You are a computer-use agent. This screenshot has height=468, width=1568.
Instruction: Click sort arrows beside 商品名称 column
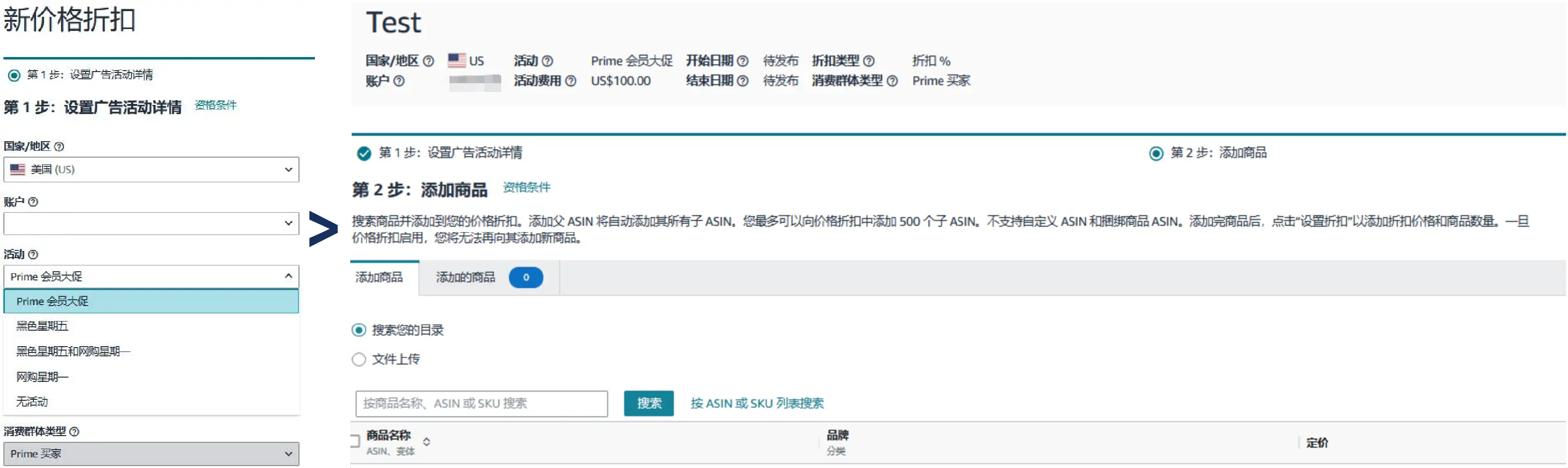[x=427, y=442]
